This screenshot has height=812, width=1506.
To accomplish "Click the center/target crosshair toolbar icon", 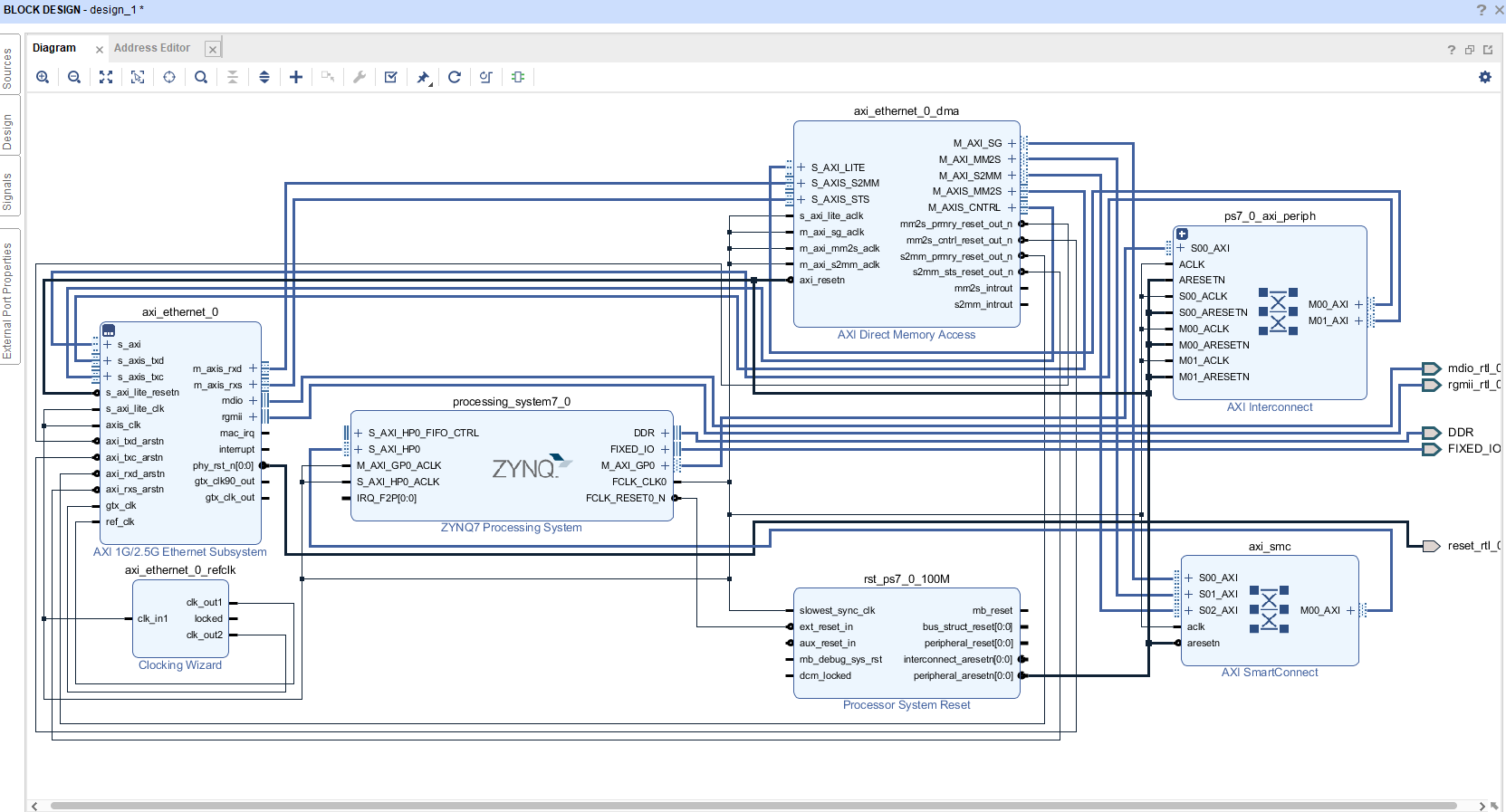I will 169,77.
